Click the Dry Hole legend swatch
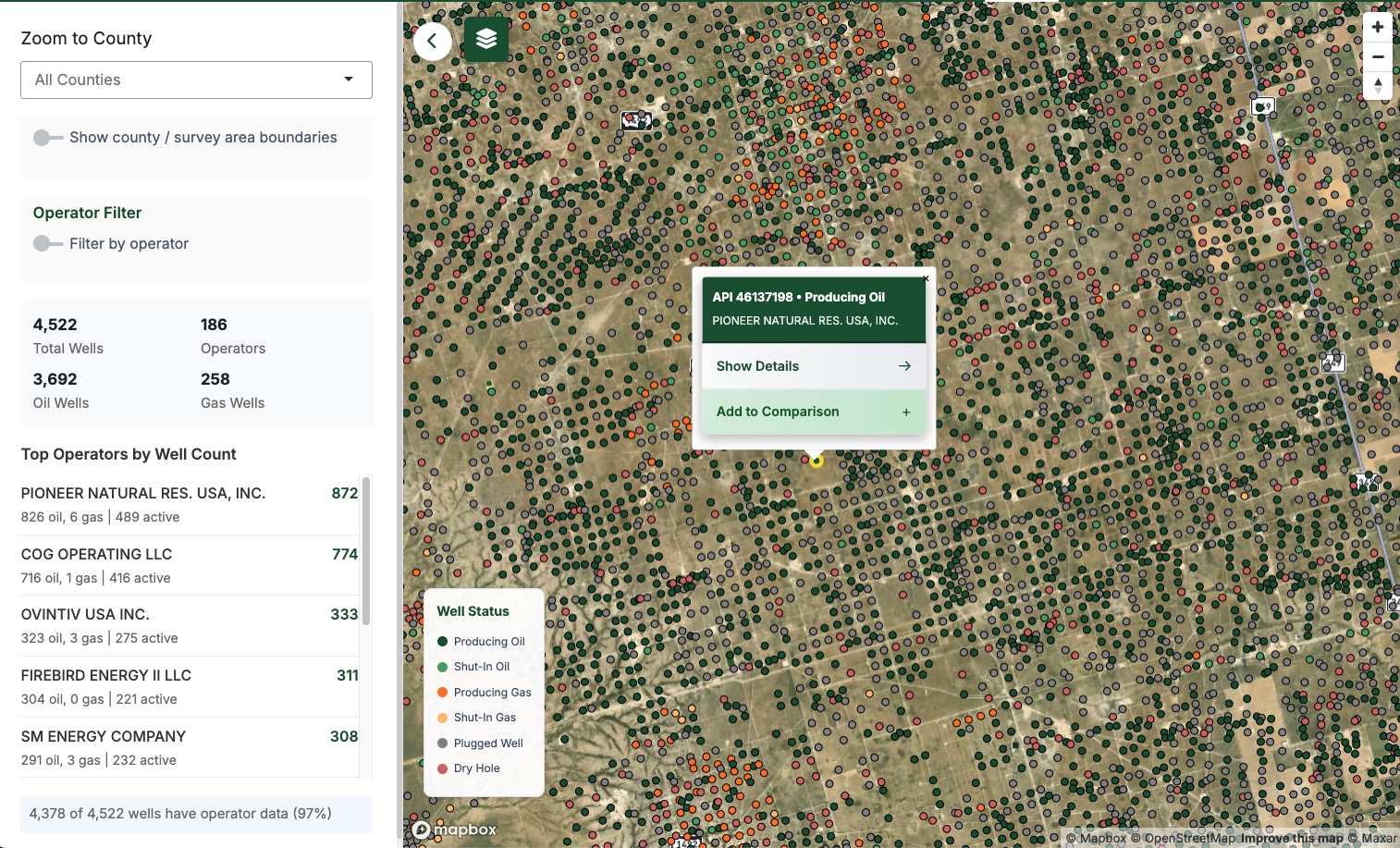The image size is (1400, 848). [x=442, y=768]
